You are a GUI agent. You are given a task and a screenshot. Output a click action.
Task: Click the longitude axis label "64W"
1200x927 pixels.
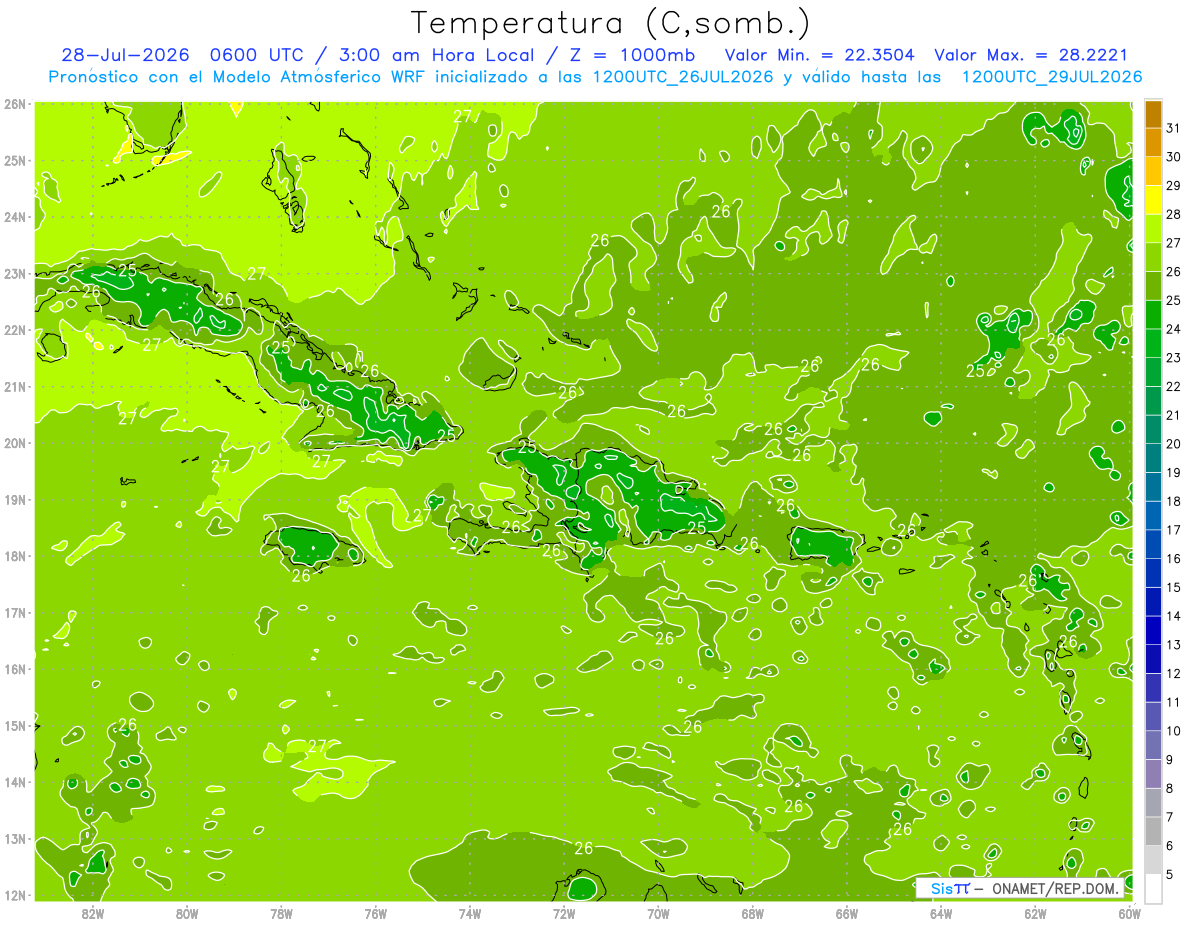pyautogui.click(x=940, y=913)
